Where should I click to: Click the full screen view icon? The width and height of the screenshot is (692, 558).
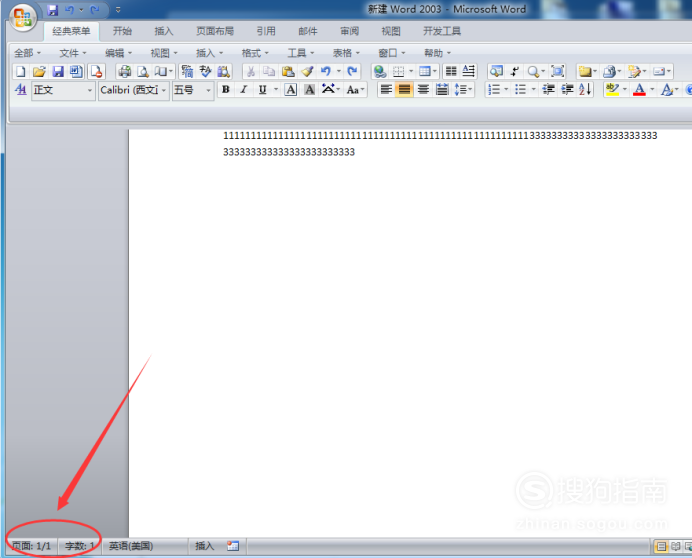coord(557,71)
